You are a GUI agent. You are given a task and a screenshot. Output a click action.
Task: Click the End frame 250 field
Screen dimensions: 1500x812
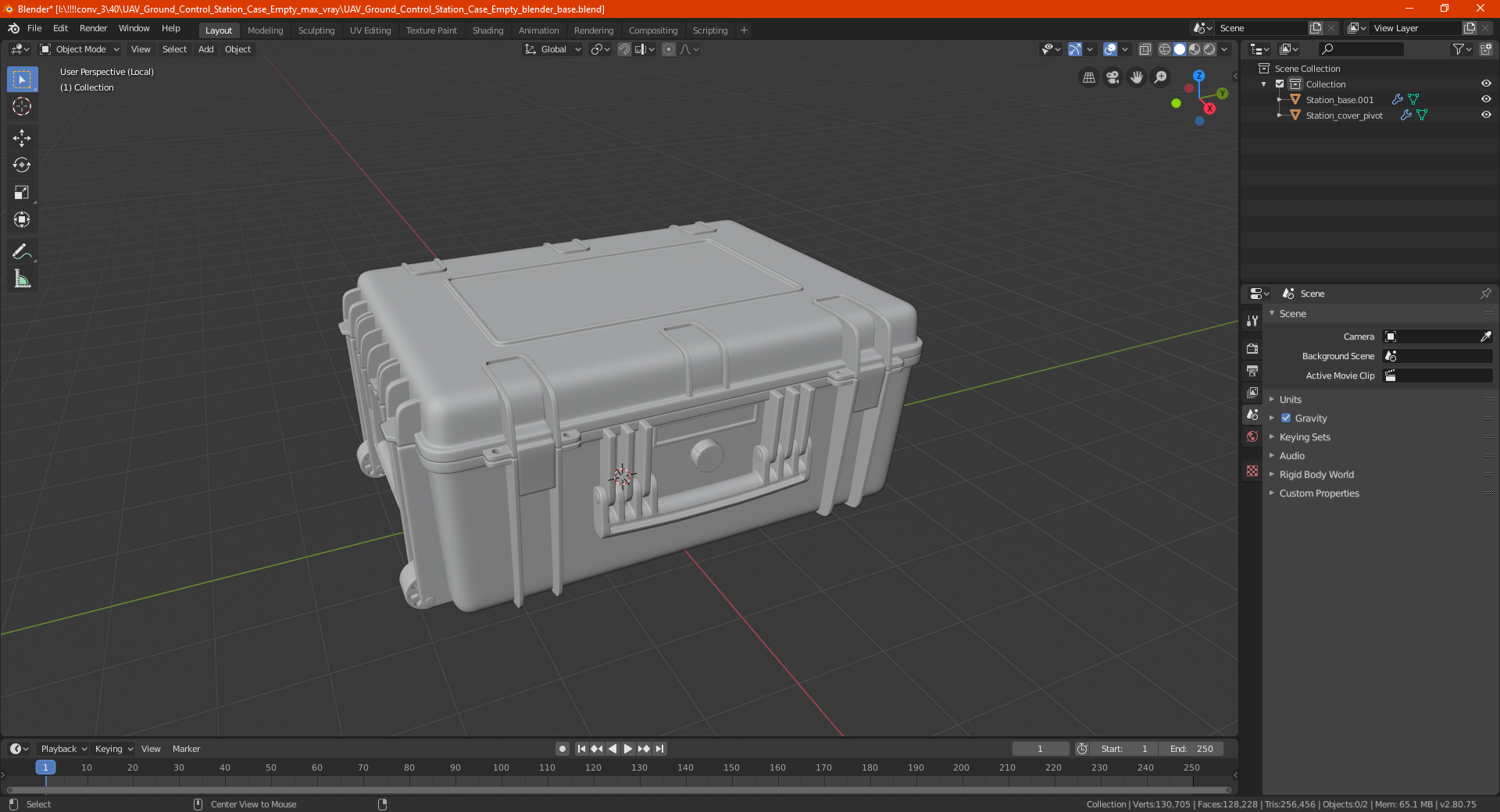pos(1191,749)
